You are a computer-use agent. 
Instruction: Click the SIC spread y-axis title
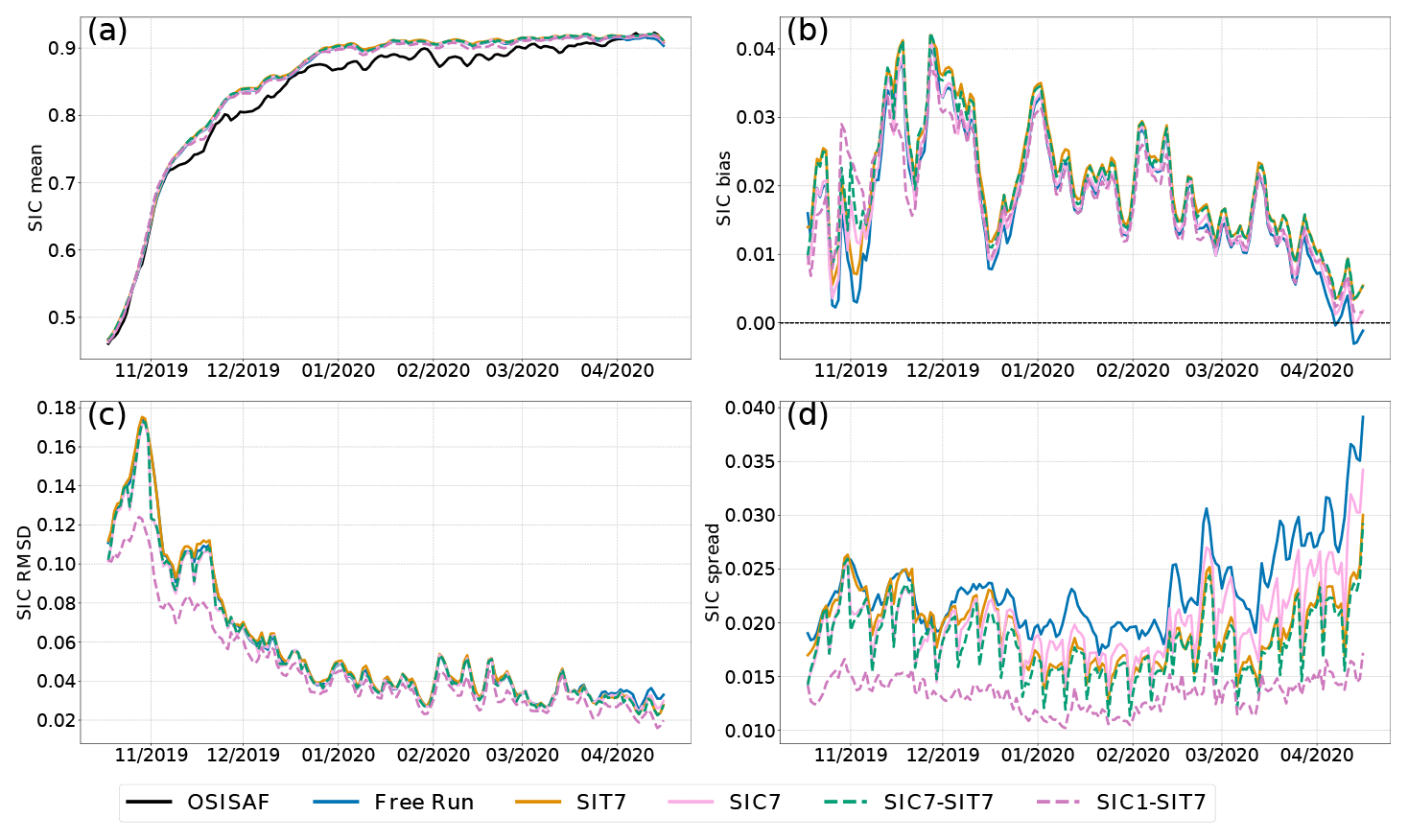tap(713, 572)
